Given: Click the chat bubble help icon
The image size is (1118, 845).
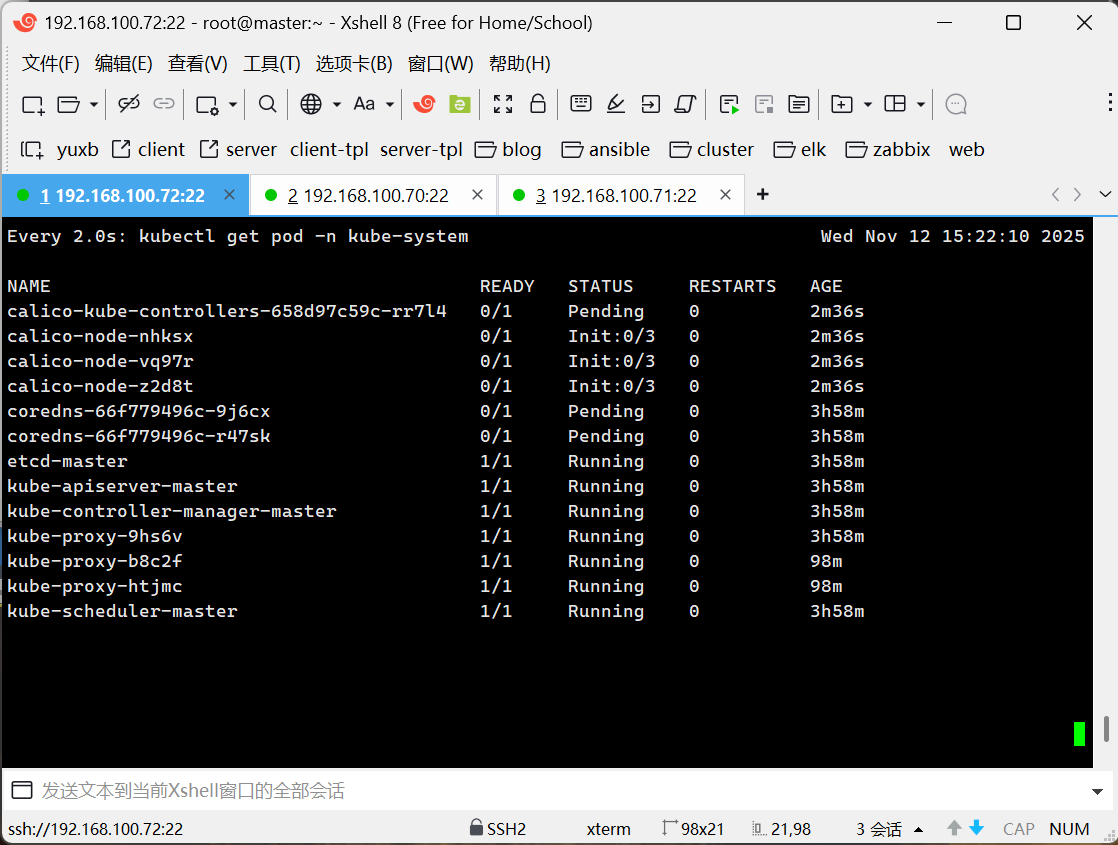Looking at the screenshot, I should point(955,104).
